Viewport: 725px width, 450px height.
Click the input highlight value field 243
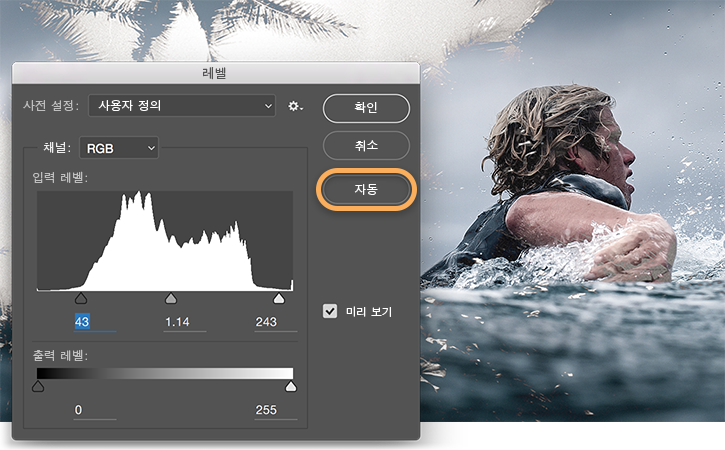(276, 322)
